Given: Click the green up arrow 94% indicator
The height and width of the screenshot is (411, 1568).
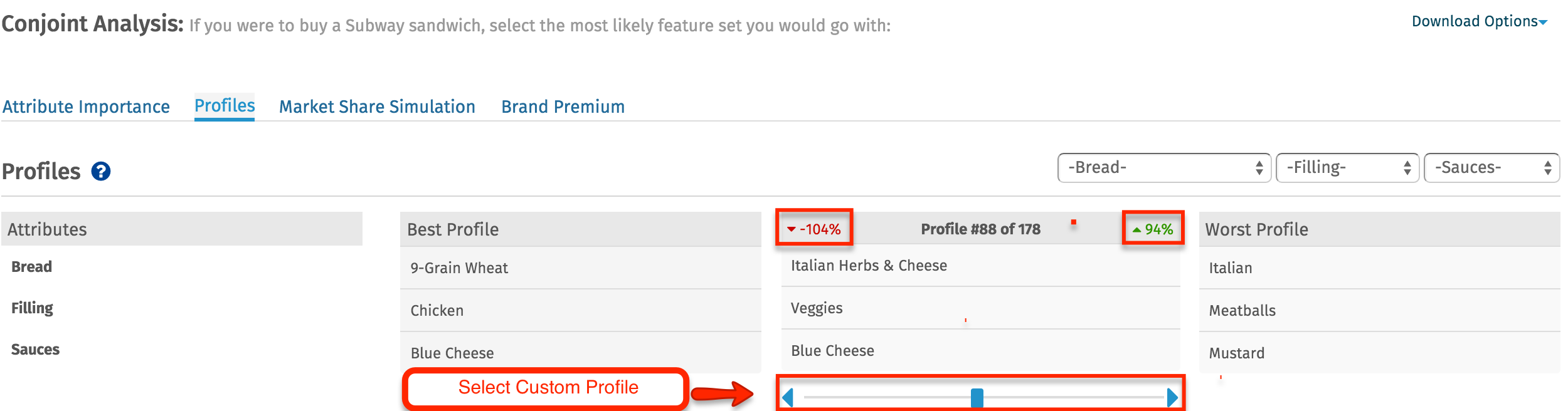Looking at the screenshot, I should (1153, 229).
